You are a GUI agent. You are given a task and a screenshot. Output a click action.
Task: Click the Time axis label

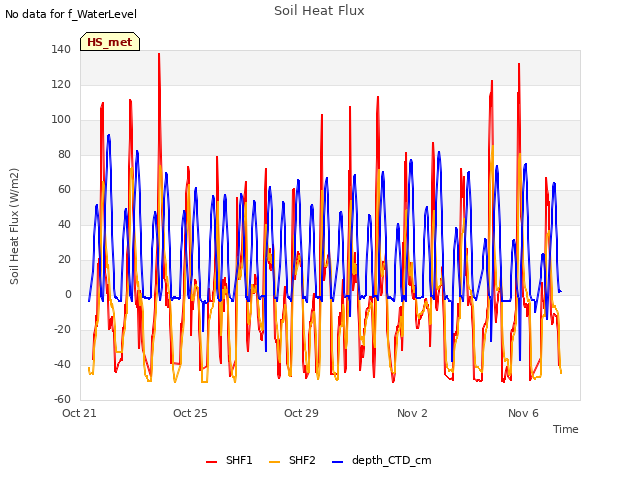[566, 429]
